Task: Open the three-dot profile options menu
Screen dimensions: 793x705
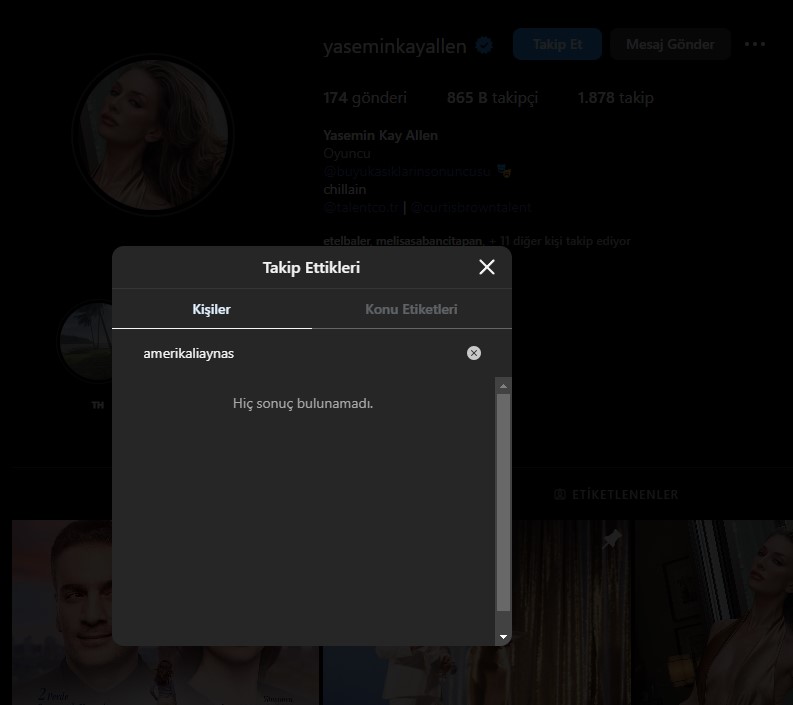Action: [755, 45]
